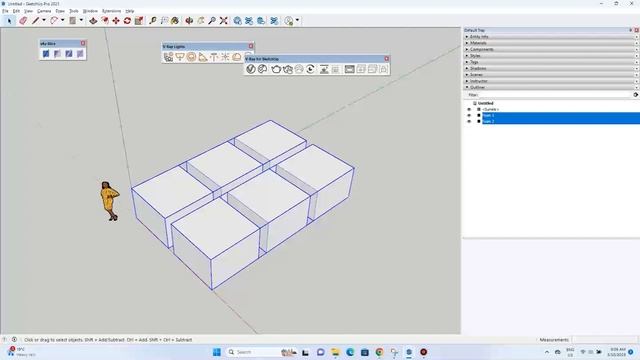Open the V-Ray Asset Editor
The height and width of the screenshot is (360, 640).
(x=251, y=69)
